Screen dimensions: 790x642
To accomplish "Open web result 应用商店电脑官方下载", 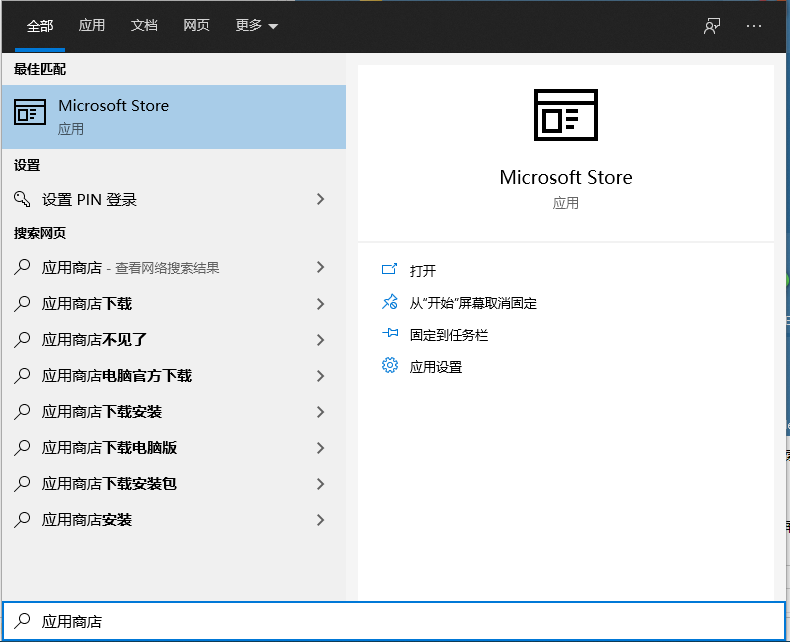I will (x=117, y=376).
